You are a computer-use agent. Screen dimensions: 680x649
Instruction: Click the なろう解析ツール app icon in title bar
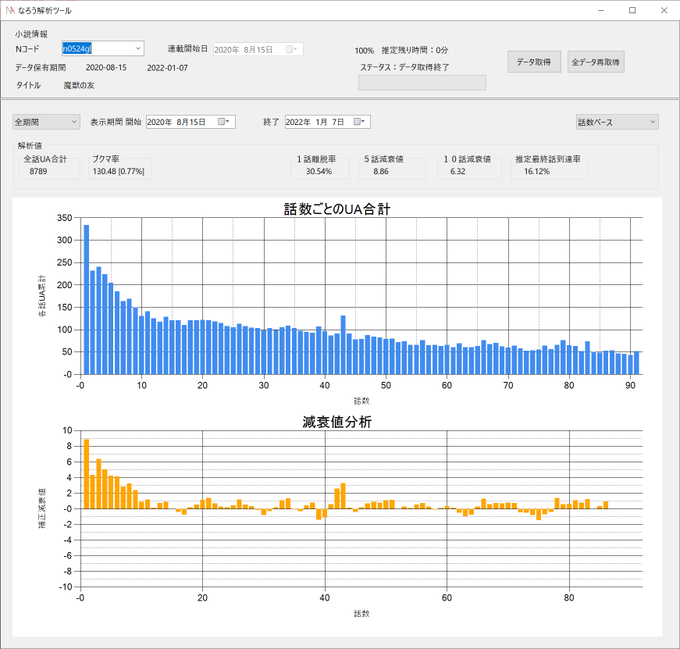[x=11, y=9]
